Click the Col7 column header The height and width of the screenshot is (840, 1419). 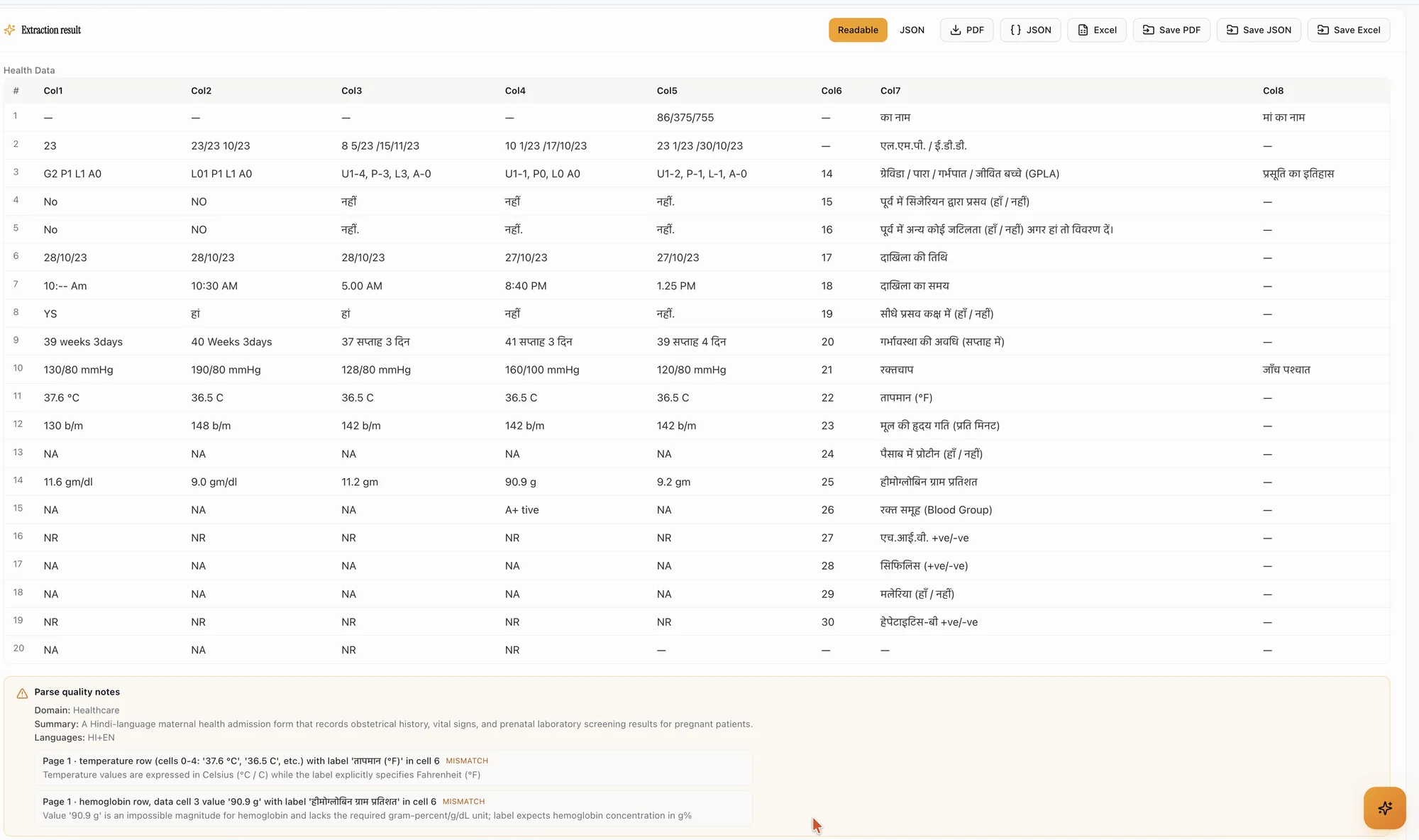pyautogui.click(x=890, y=91)
